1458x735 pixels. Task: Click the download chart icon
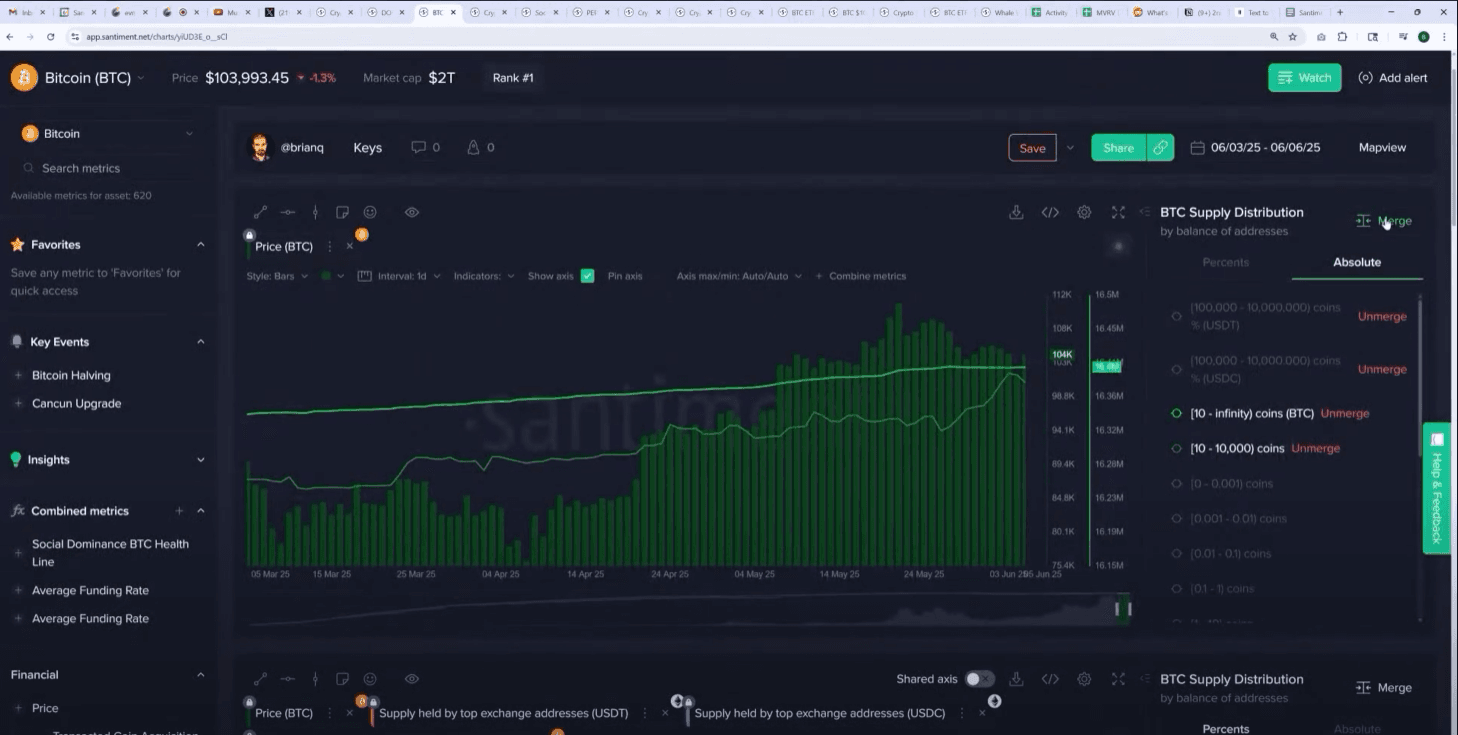click(x=1016, y=212)
